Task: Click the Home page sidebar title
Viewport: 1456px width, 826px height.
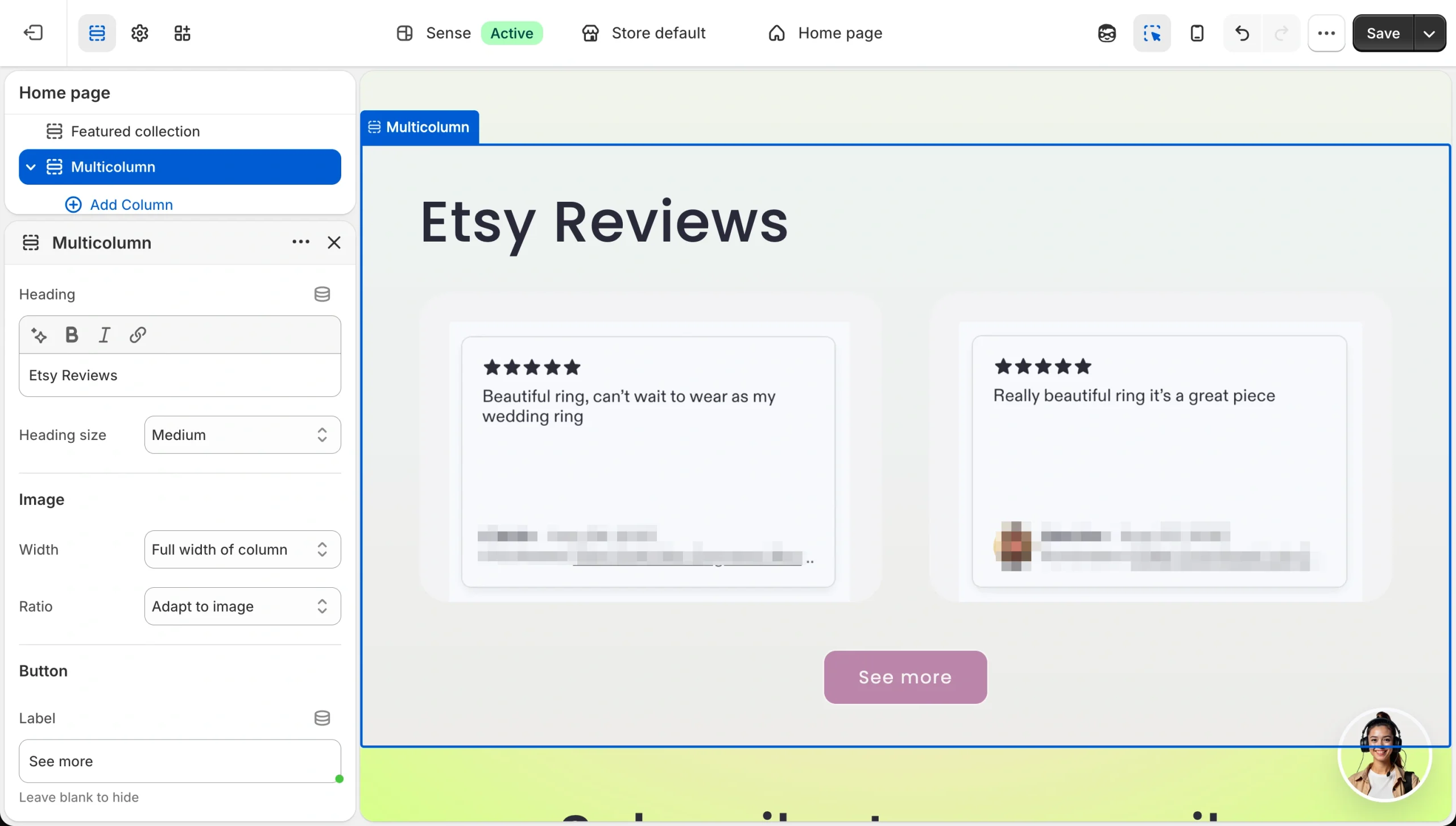Action: pos(65,93)
